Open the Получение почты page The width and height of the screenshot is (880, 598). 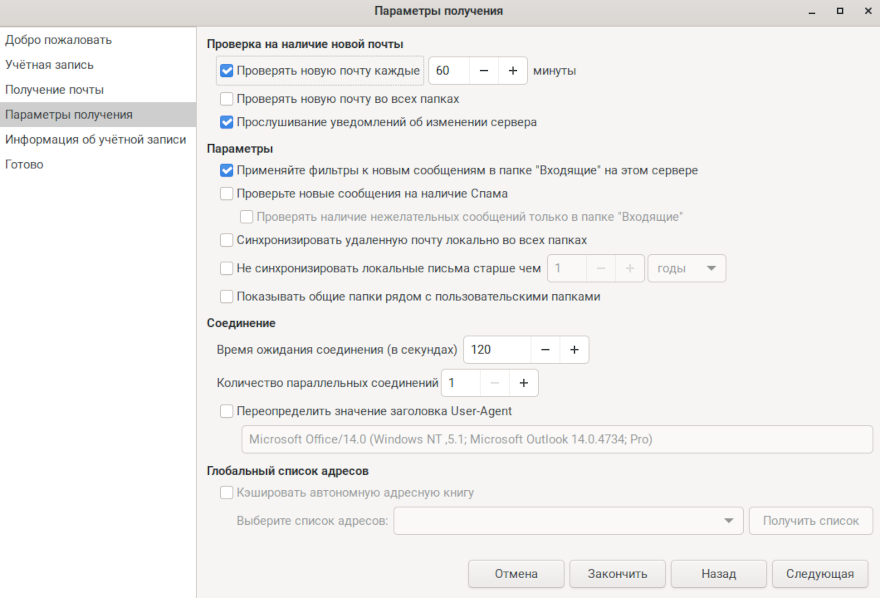click(54, 90)
